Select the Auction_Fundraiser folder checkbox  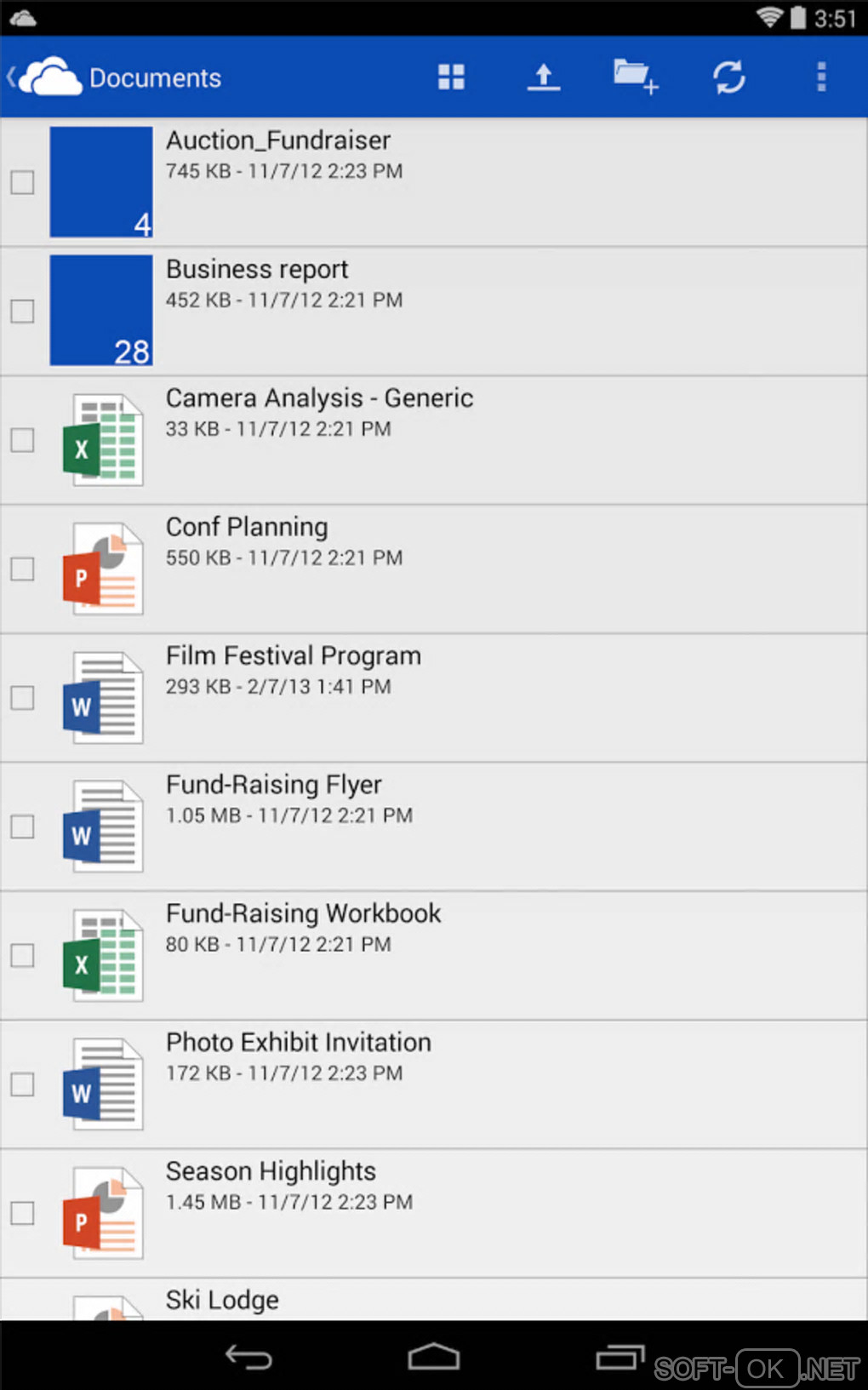[x=23, y=182]
